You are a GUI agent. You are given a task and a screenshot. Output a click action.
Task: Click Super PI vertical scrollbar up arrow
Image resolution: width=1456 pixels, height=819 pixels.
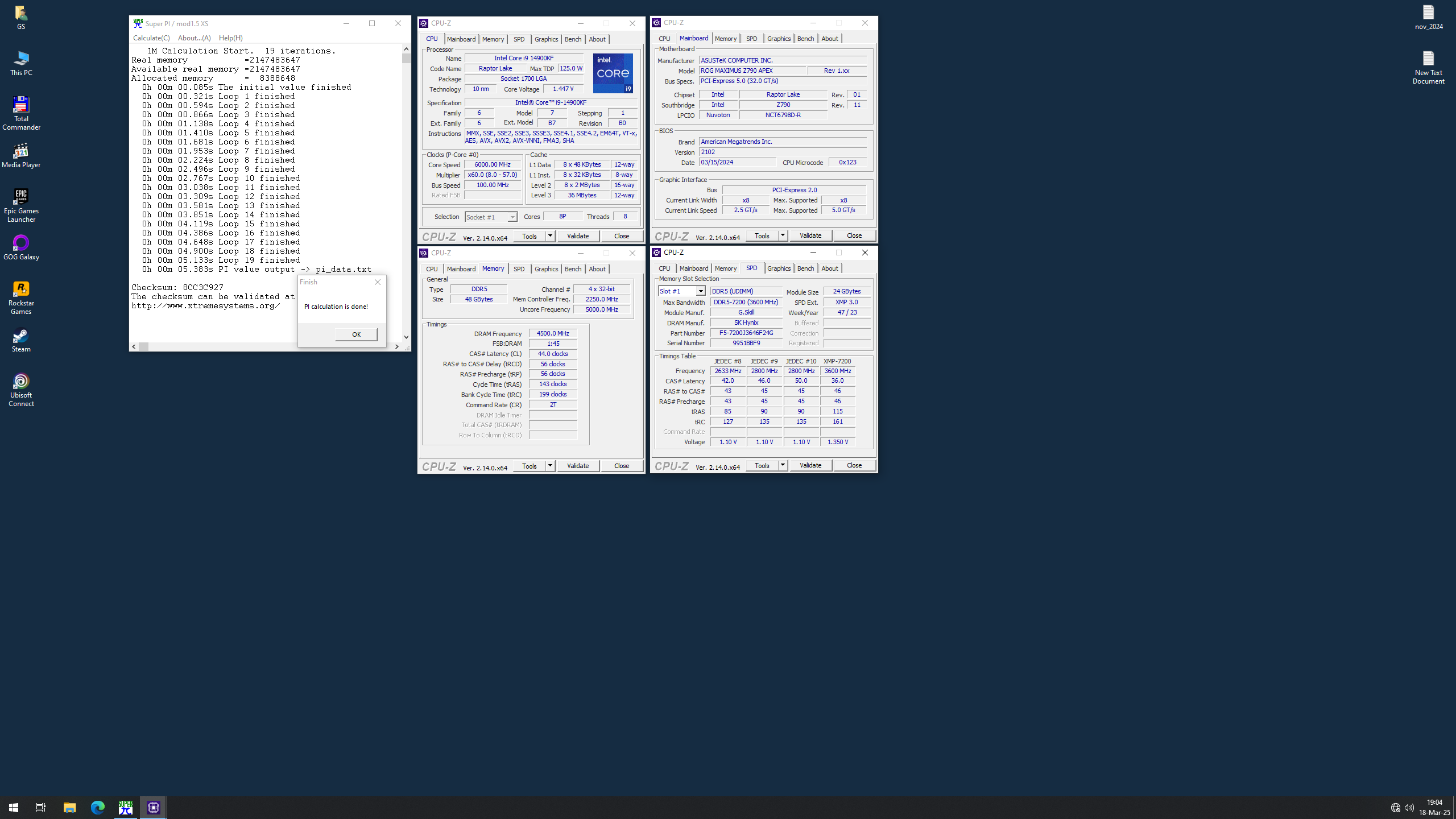click(406, 49)
